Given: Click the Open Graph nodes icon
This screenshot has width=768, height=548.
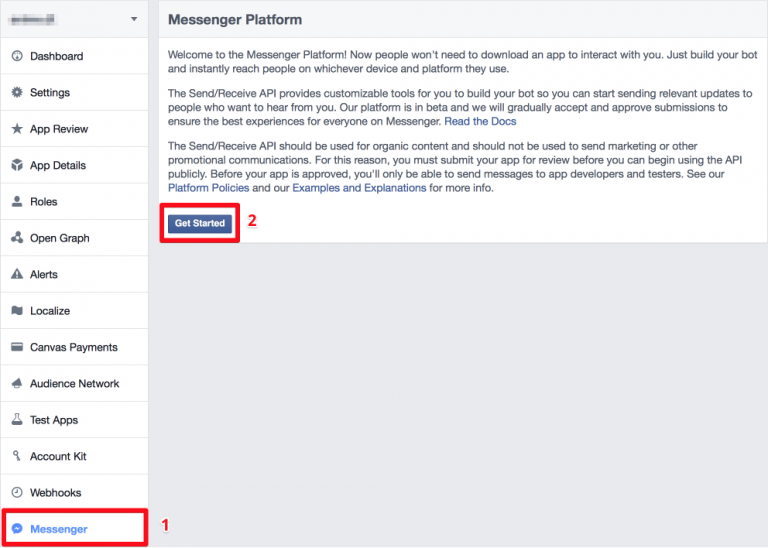Looking at the screenshot, I should [x=17, y=238].
